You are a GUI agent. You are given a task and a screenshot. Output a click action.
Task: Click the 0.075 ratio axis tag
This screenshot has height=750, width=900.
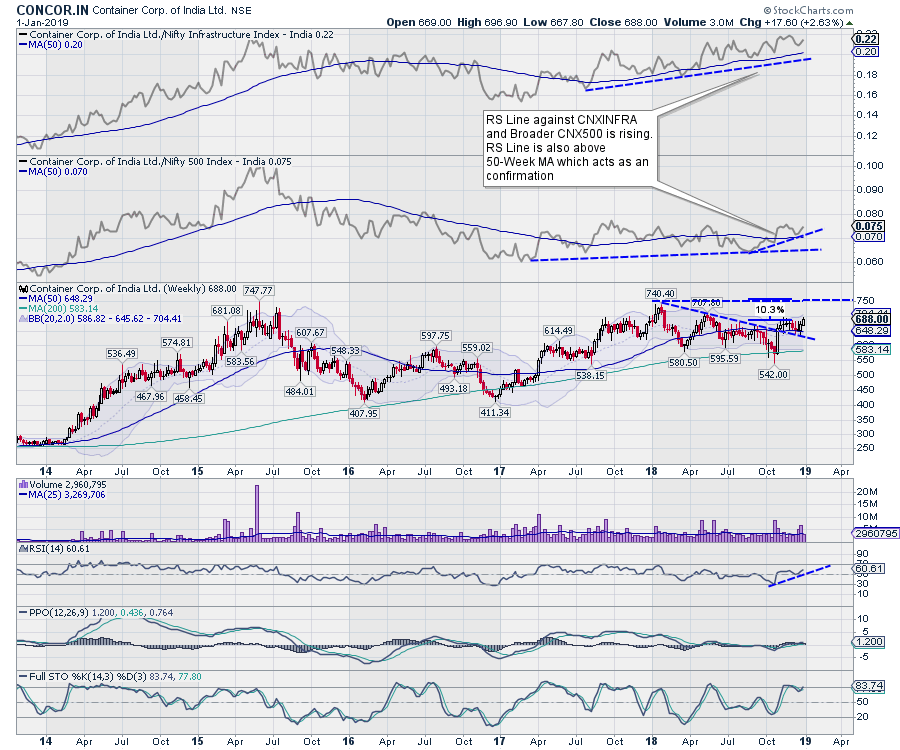point(869,226)
